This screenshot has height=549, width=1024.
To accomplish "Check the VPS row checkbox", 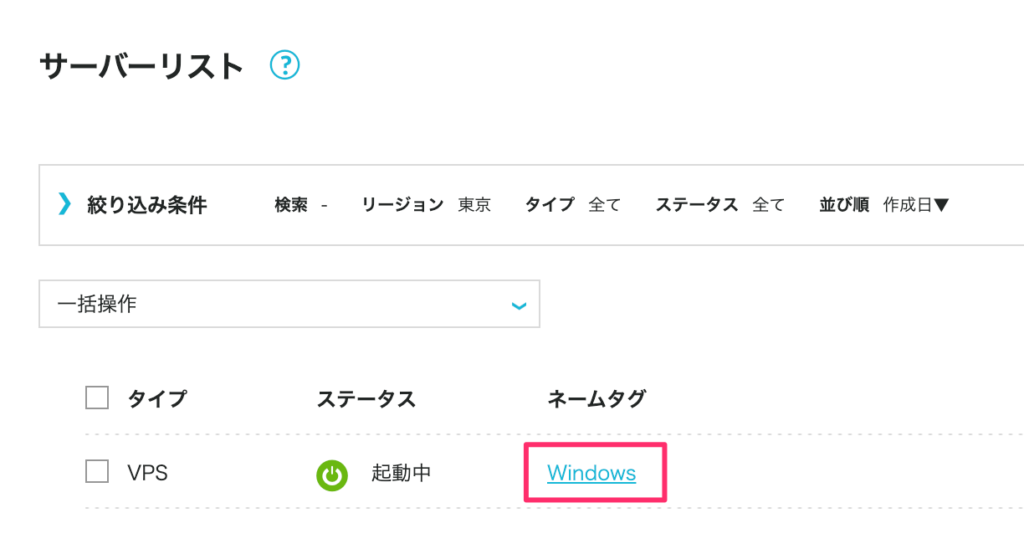I will [97, 471].
